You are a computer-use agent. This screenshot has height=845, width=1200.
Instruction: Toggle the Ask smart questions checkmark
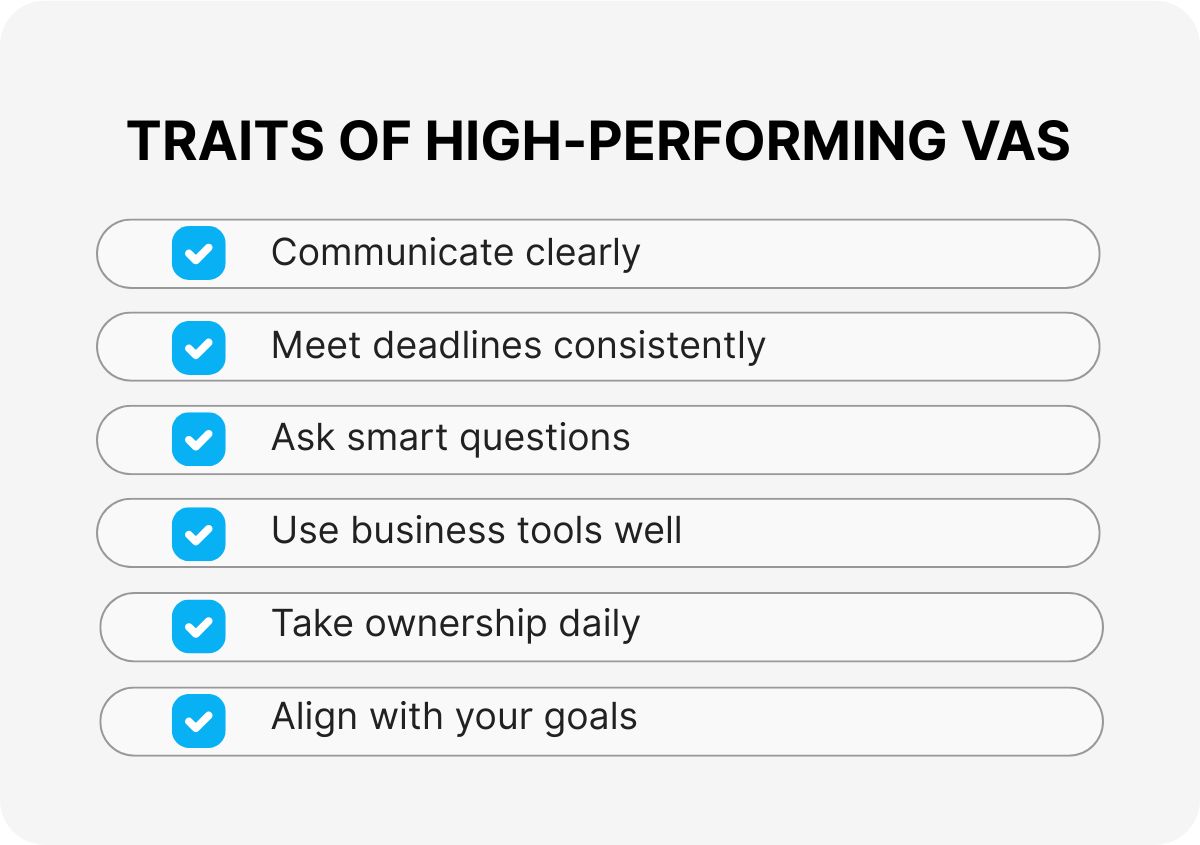click(198, 440)
